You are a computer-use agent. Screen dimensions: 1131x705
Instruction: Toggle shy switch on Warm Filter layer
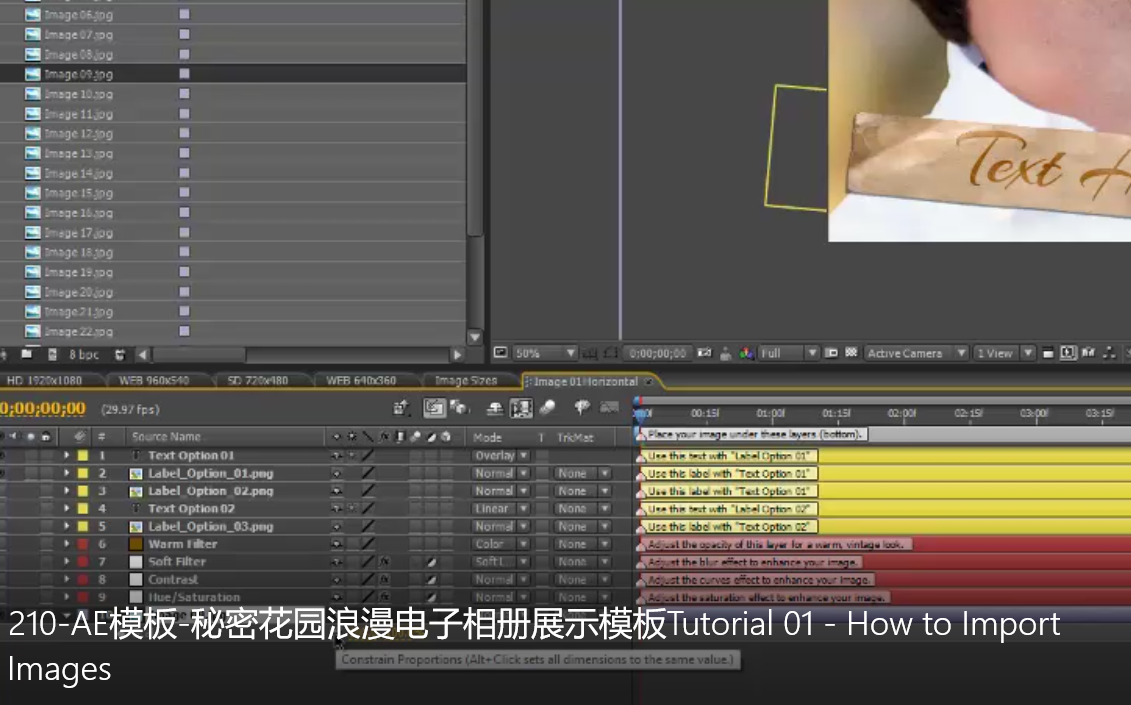[x=336, y=544]
